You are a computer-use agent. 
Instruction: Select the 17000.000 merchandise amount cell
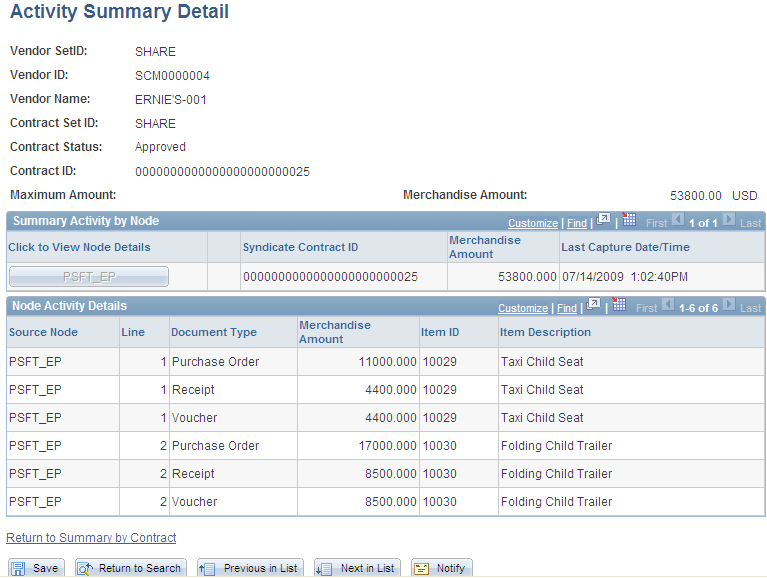coord(387,445)
